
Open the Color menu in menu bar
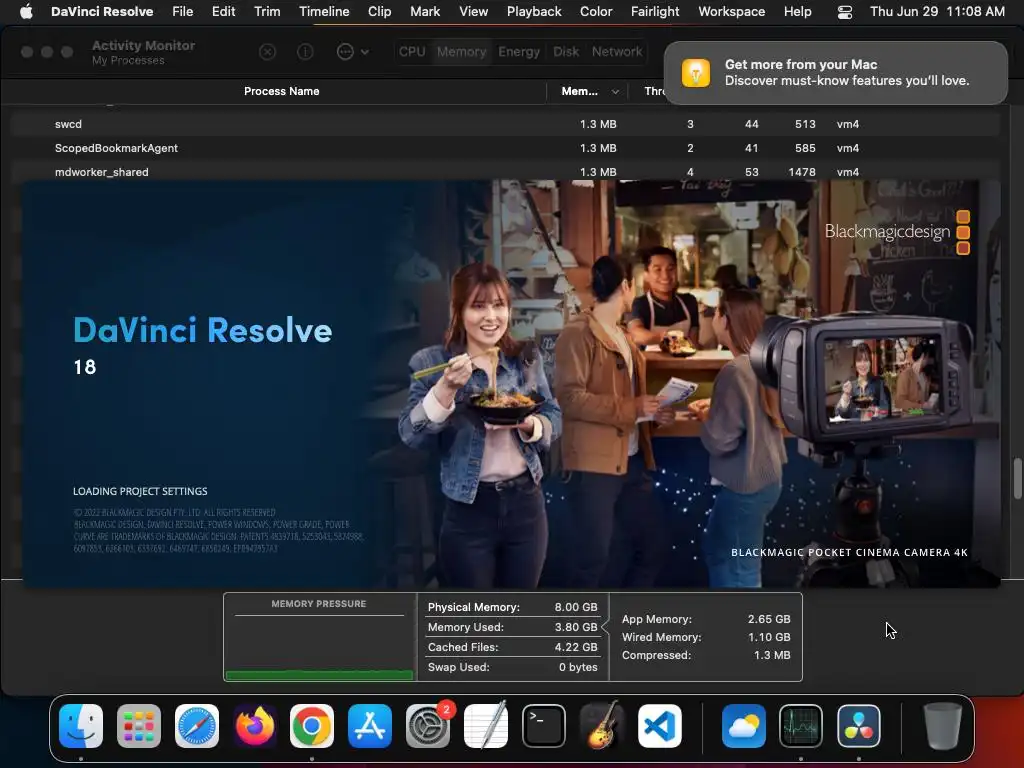[596, 12]
